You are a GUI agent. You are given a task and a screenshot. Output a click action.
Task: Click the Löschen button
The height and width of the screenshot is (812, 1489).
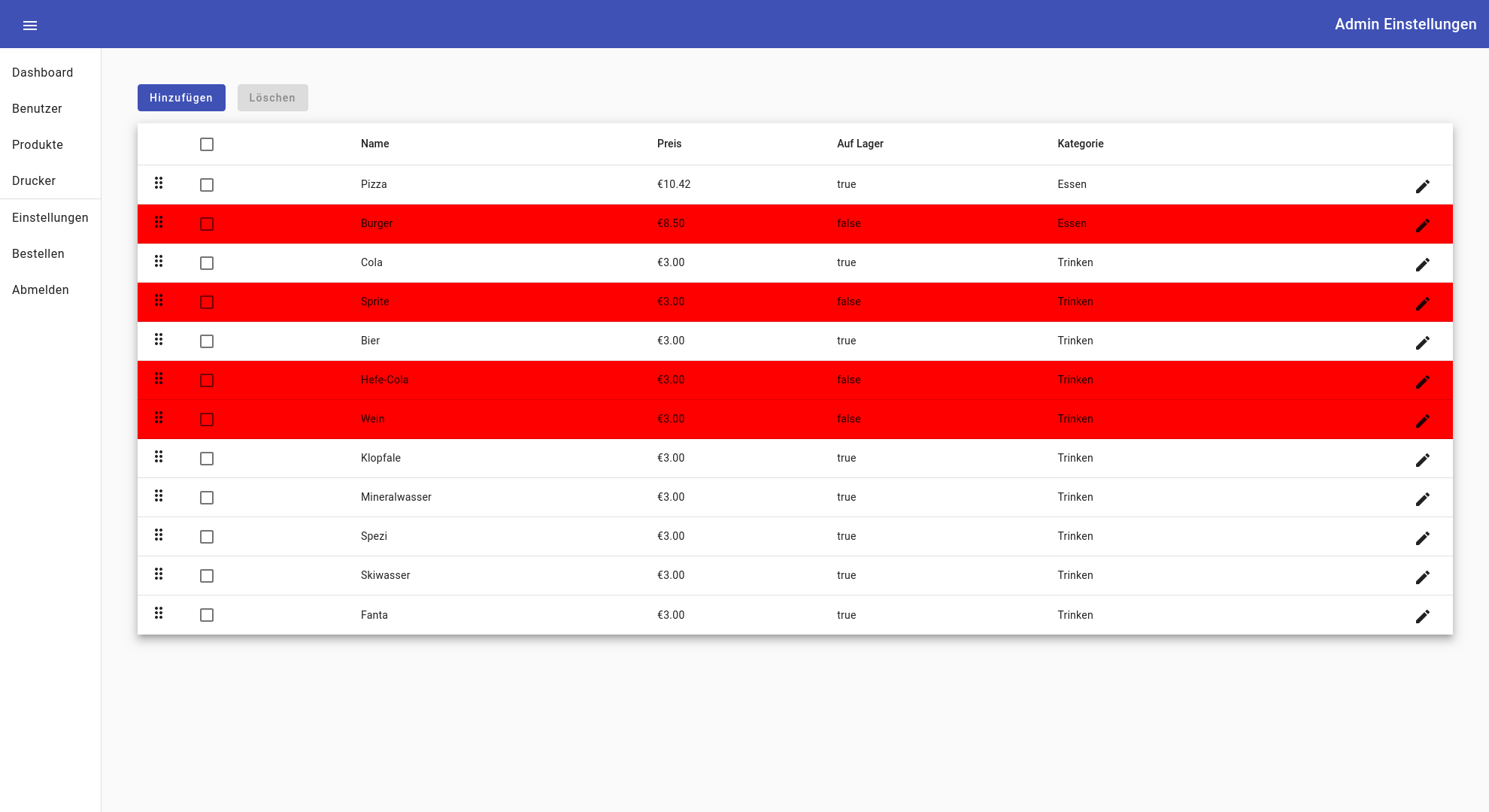tap(272, 98)
